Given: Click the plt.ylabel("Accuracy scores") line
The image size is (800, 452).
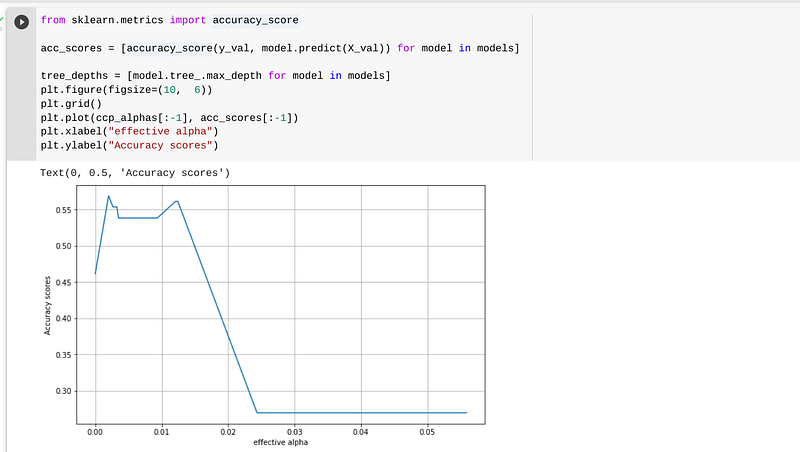Looking at the screenshot, I should click(x=129, y=145).
